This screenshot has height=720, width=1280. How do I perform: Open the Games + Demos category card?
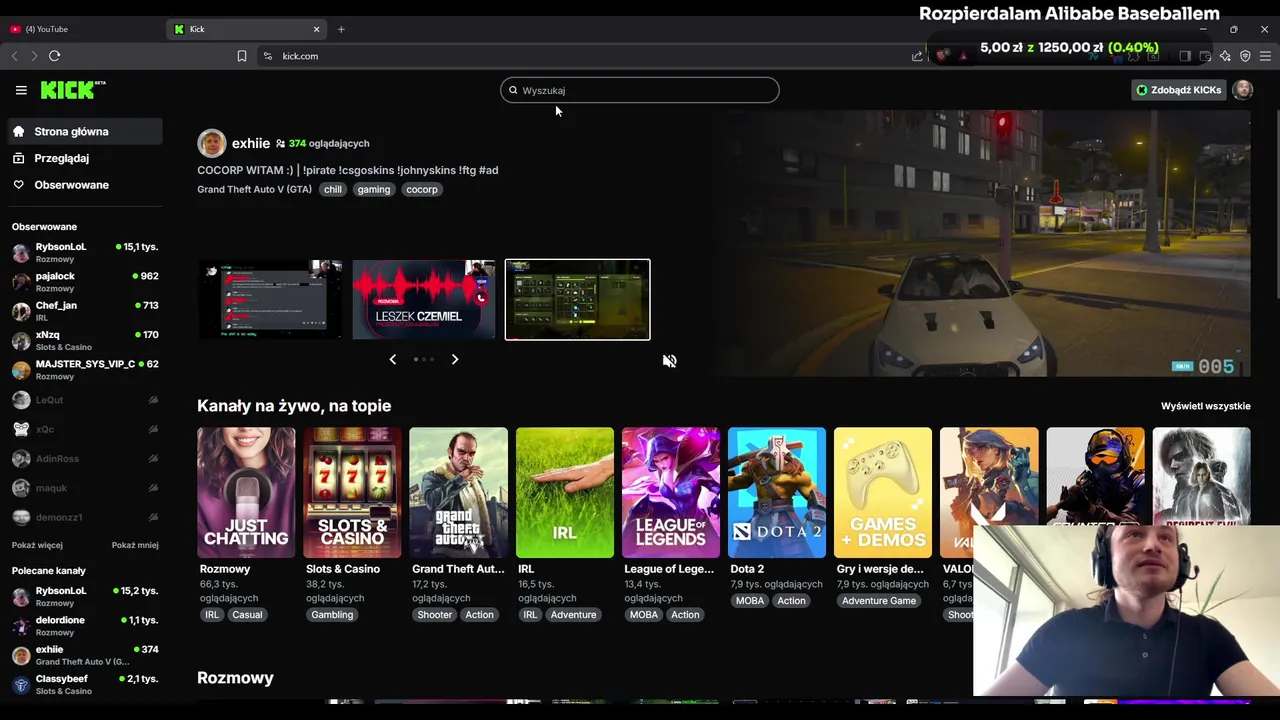[883, 493]
